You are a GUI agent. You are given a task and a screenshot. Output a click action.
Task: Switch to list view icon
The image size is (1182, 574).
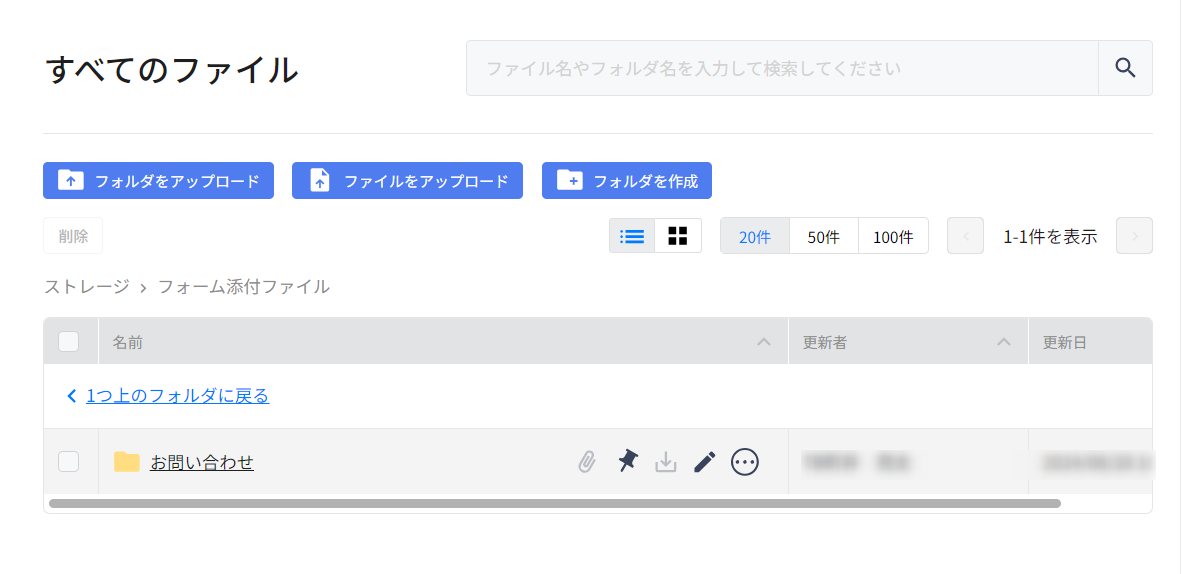[x=632, y=236]
